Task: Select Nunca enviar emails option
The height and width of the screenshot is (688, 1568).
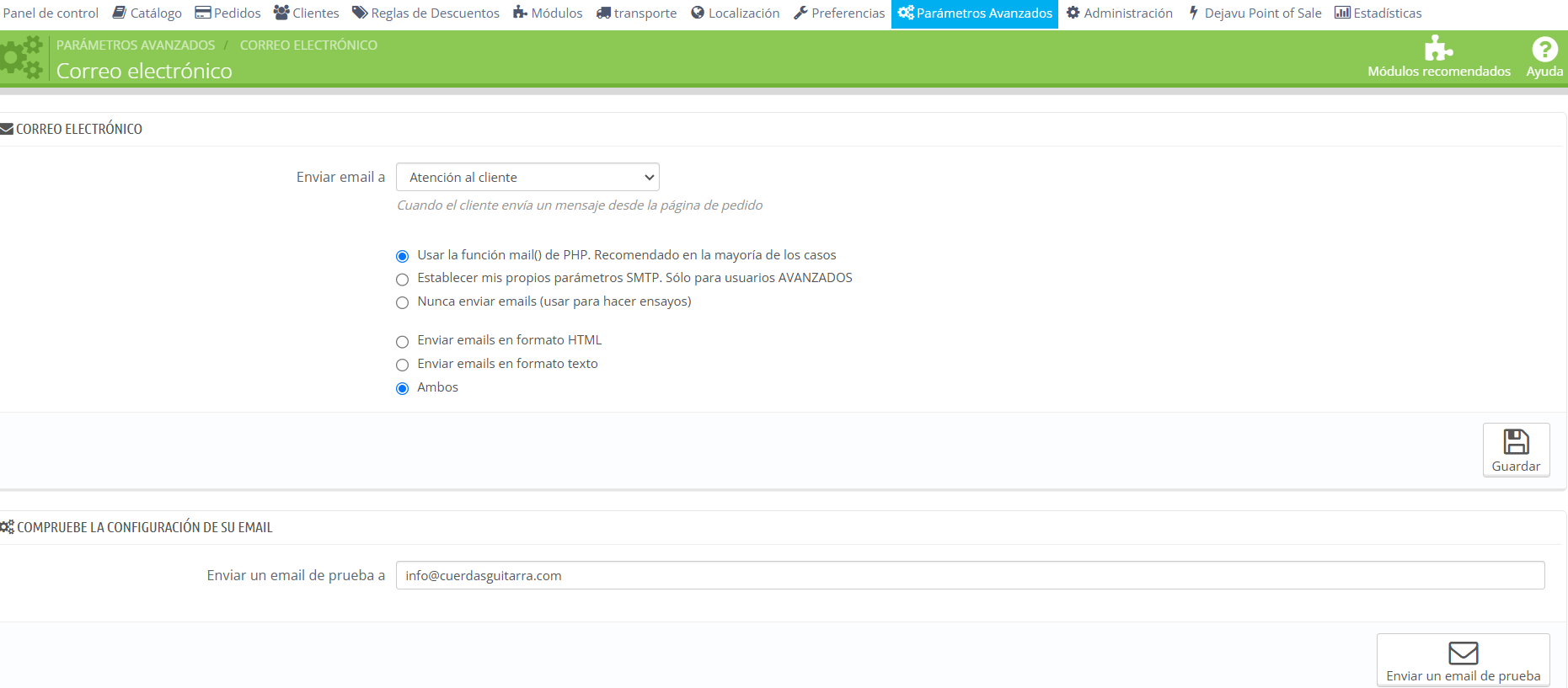Action: pyautogui.click(x=402, y=302)
